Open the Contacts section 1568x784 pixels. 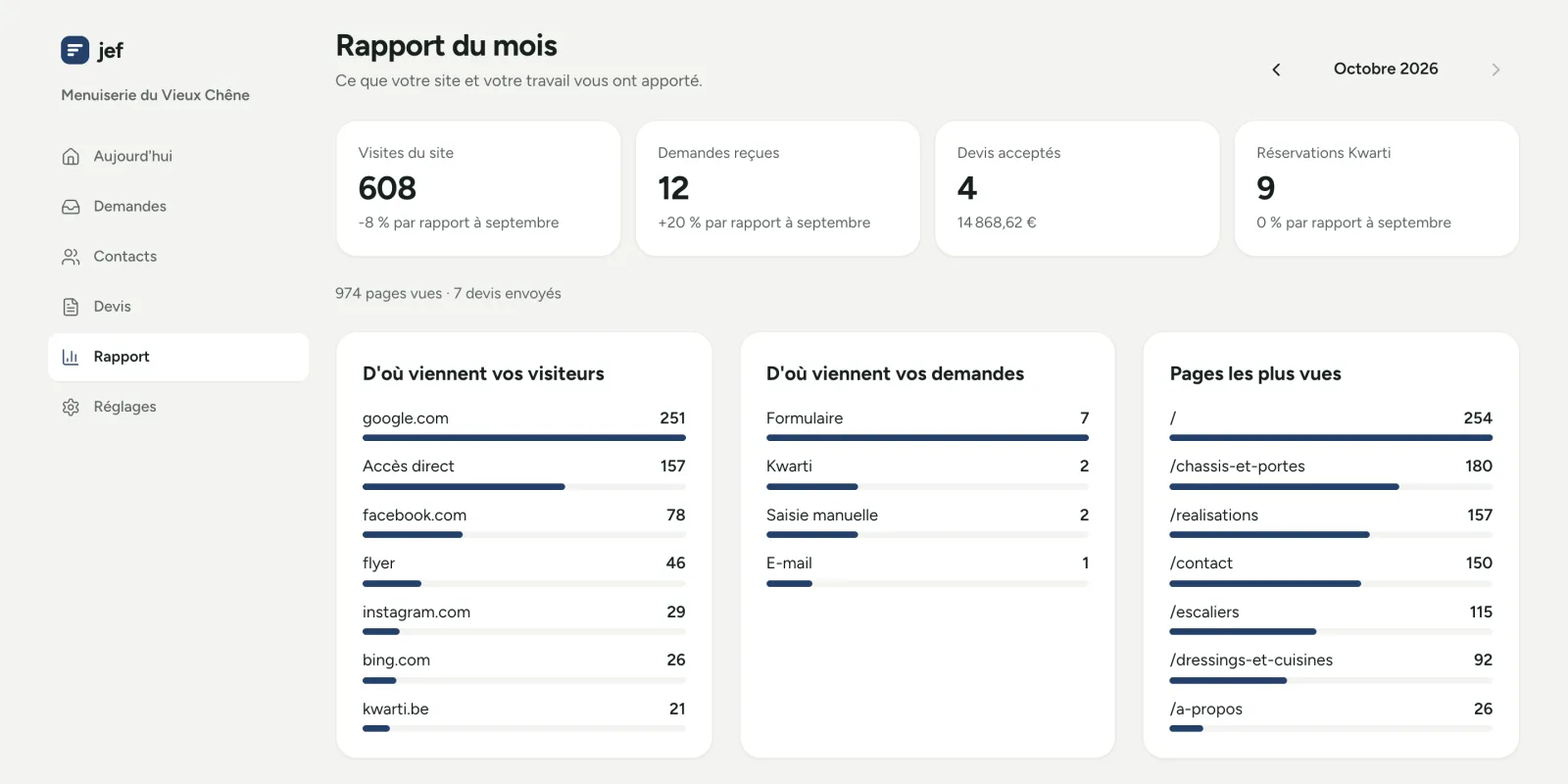pyautogui.click(x=178, y=257)
